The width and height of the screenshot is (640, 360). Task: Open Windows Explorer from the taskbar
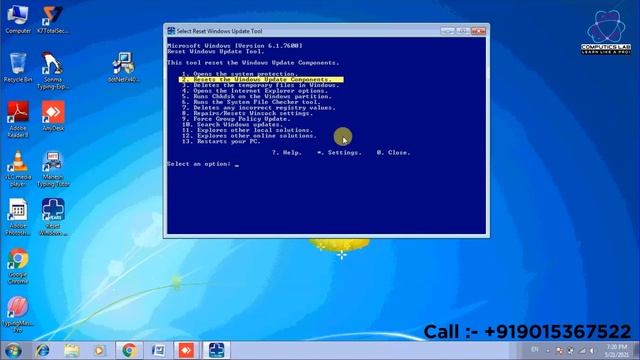click(71, 351)
